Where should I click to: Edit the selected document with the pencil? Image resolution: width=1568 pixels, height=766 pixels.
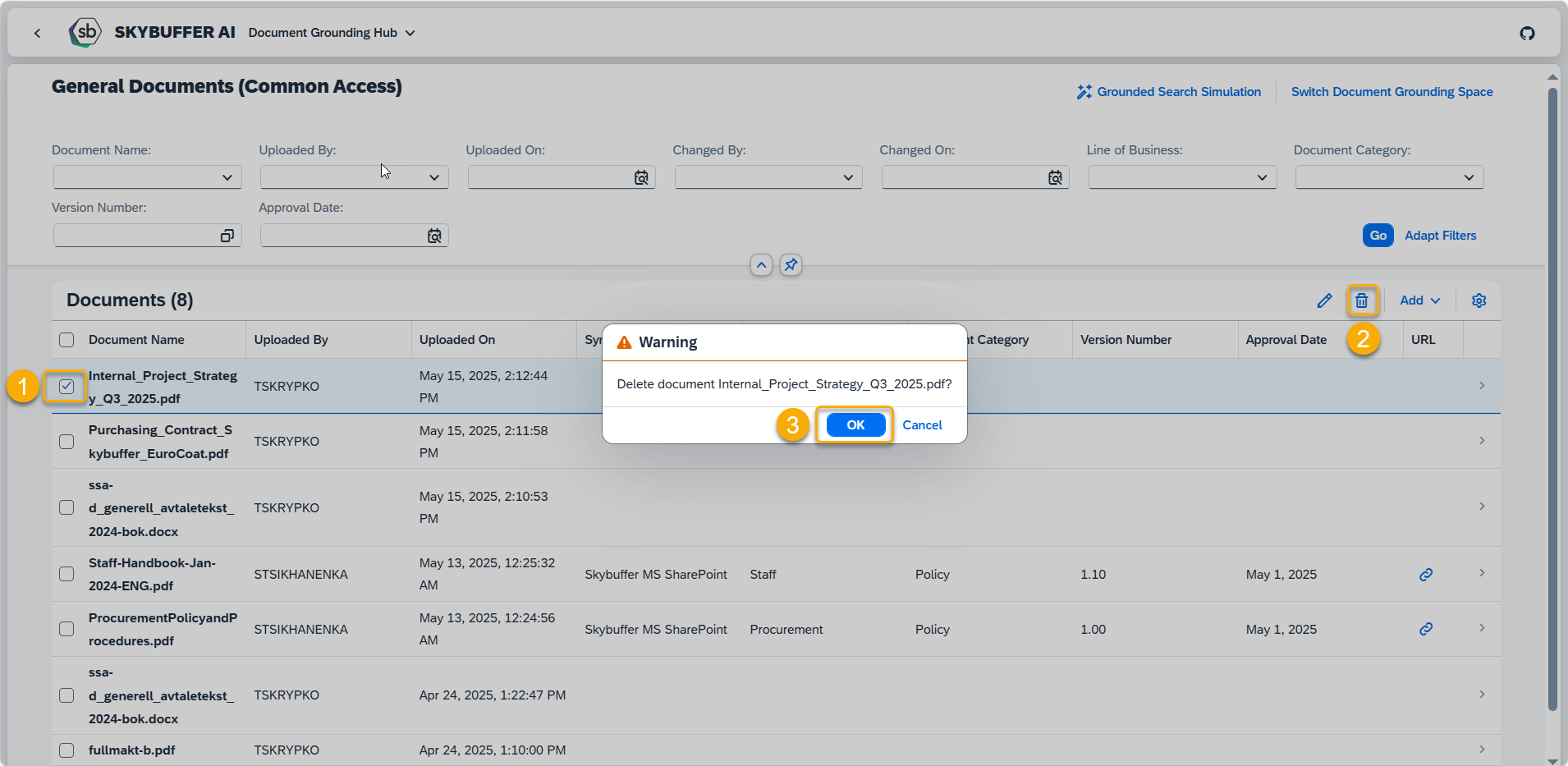(1324, 300)
